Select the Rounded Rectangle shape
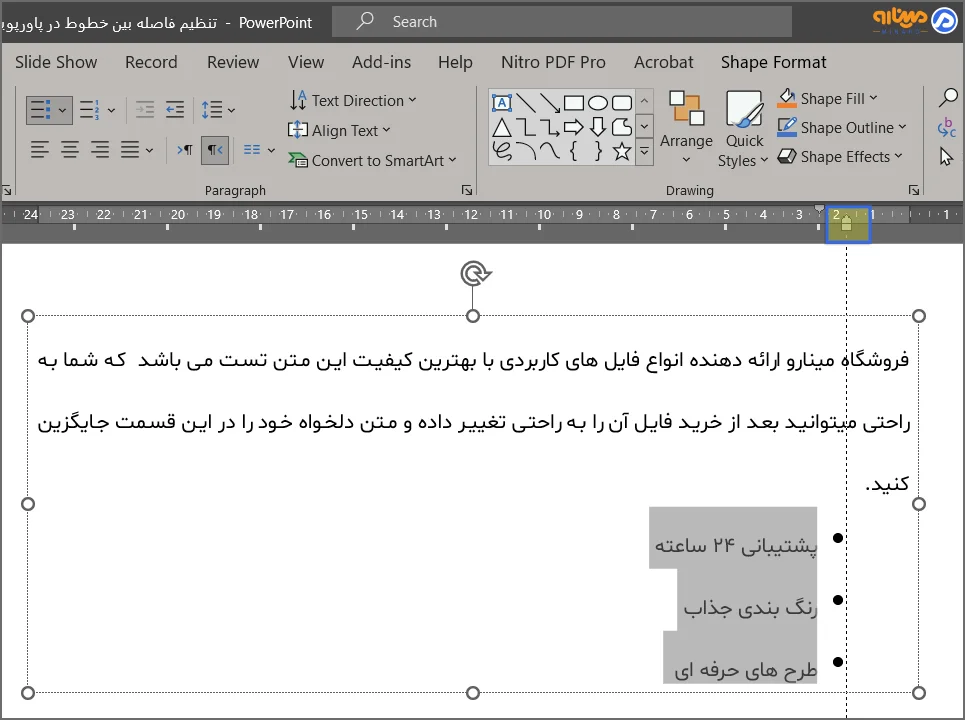The image size is (965, 720). click(x=622, y=103)
